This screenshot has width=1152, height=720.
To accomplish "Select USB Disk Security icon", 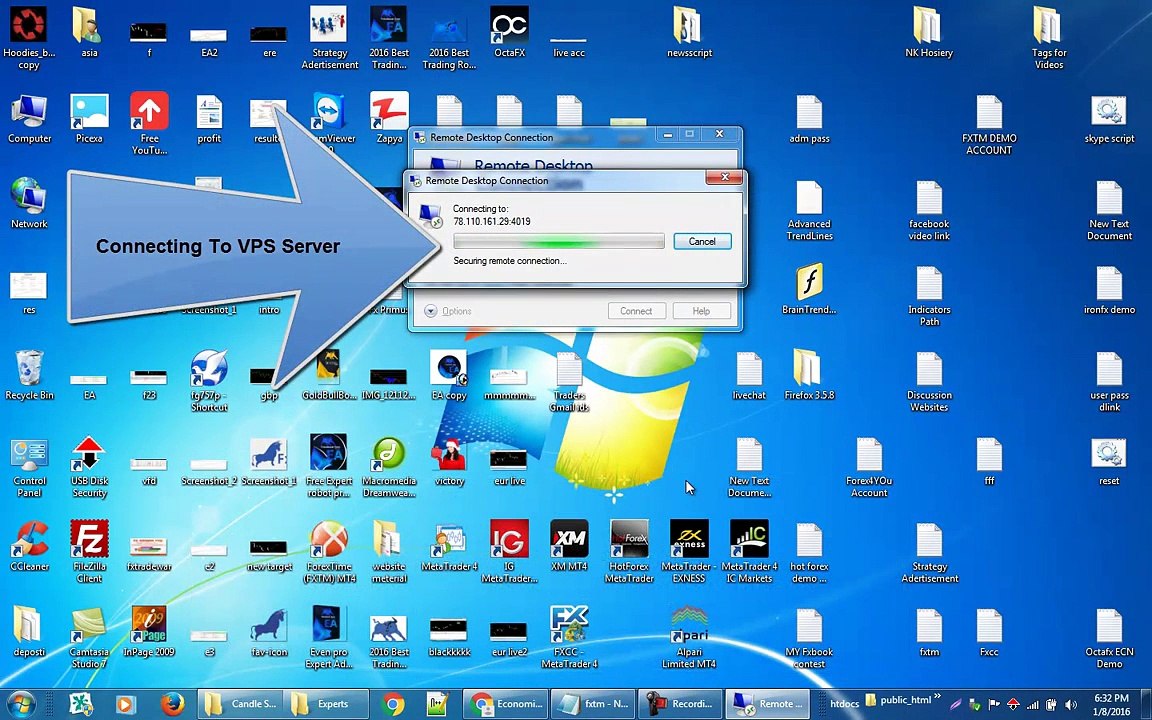I will (89, 467).
